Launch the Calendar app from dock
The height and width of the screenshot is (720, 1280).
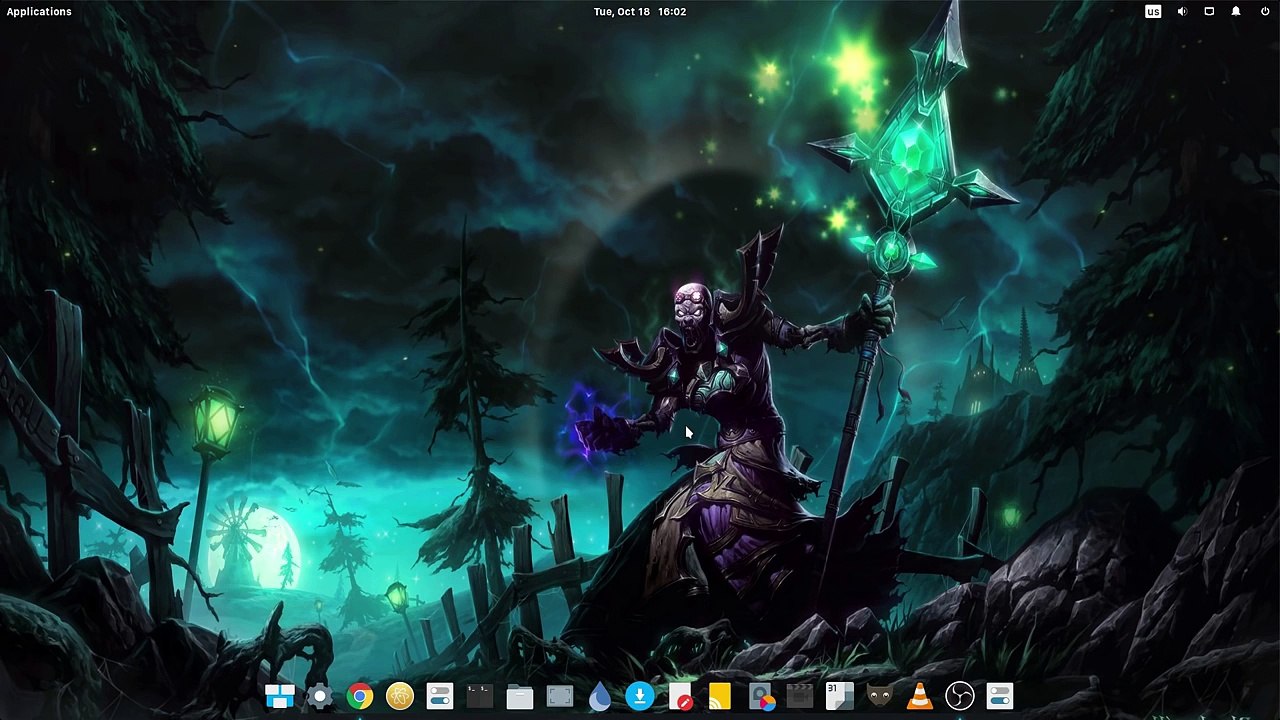[x=840, y=696]
